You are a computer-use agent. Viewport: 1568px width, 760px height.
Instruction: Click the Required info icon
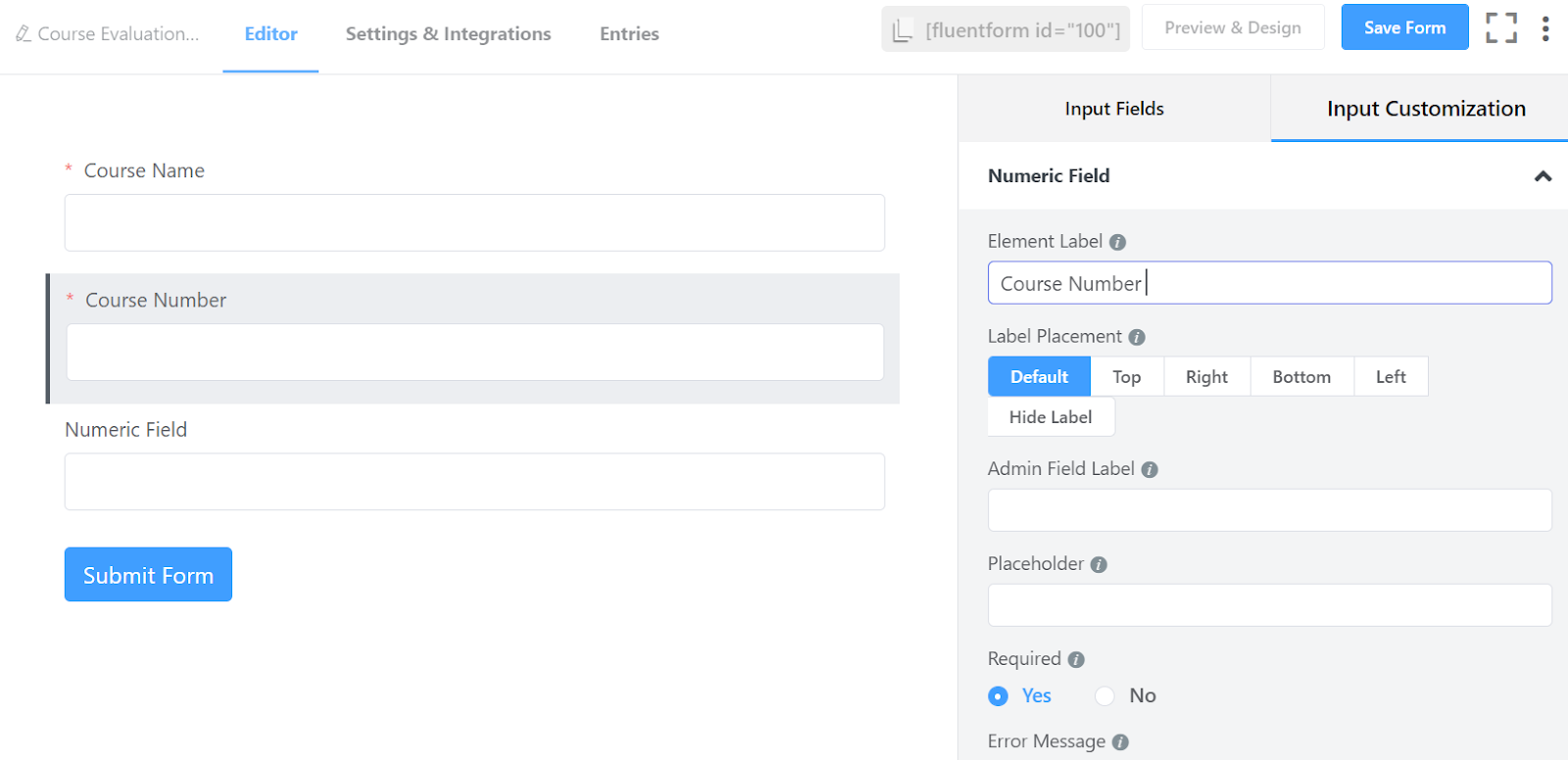click(1076, 660)
